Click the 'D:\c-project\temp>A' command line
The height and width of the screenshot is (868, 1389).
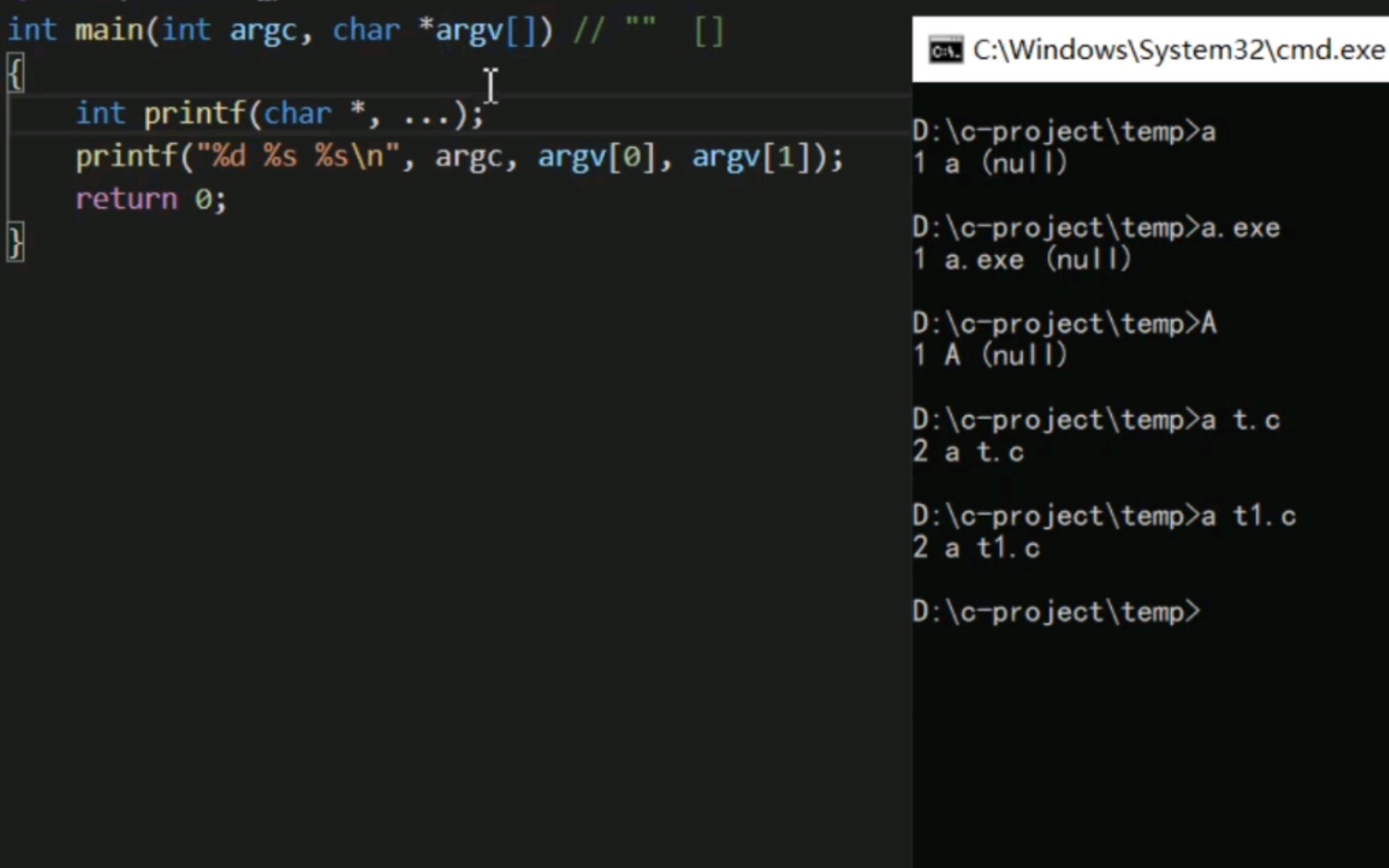1065,323
